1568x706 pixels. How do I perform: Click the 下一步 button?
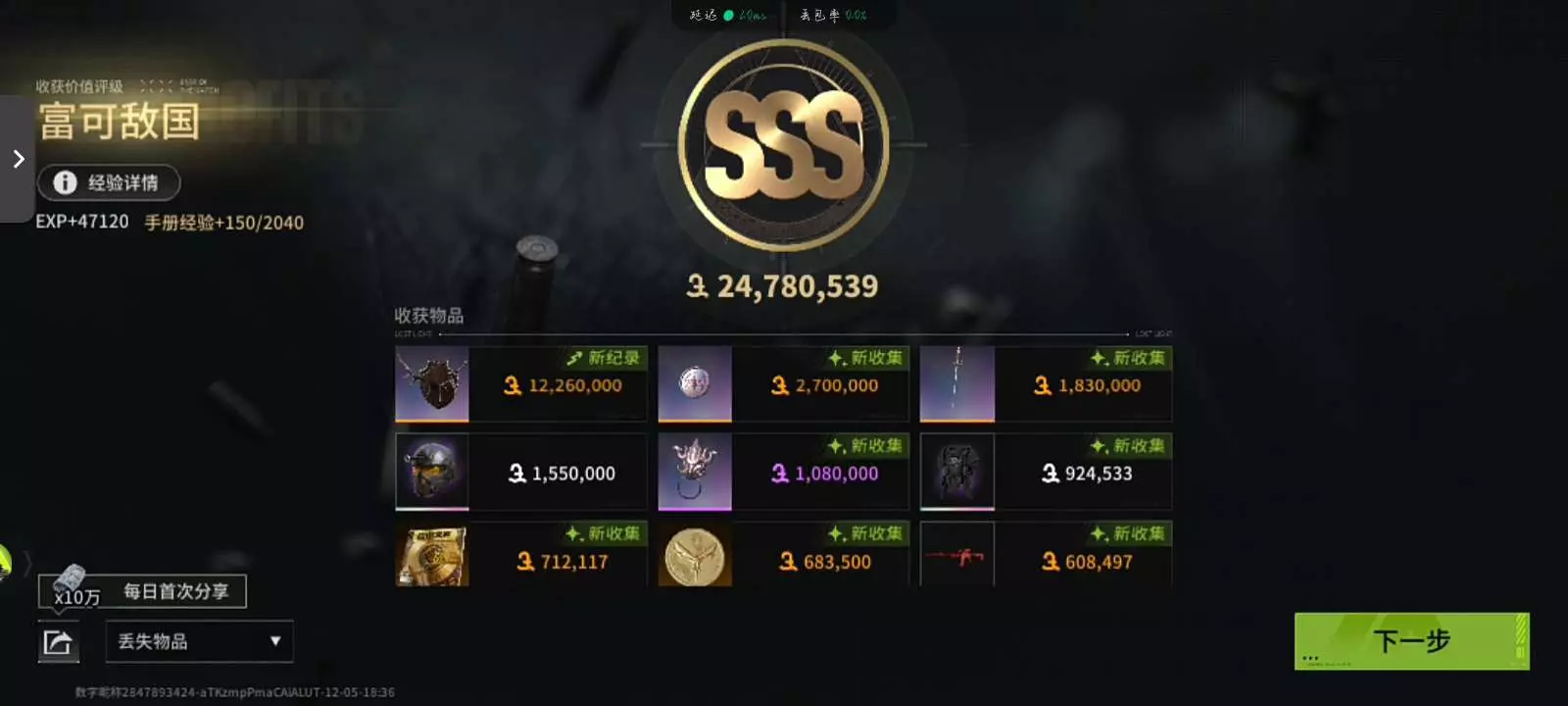[x=1411, y=641]
